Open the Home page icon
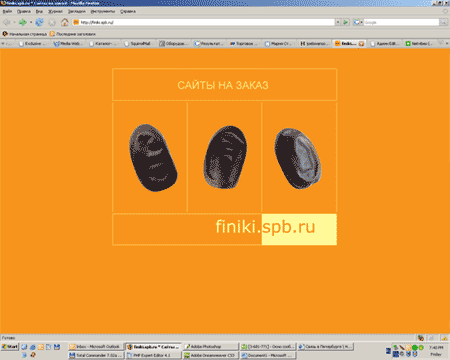 point(65,22)
